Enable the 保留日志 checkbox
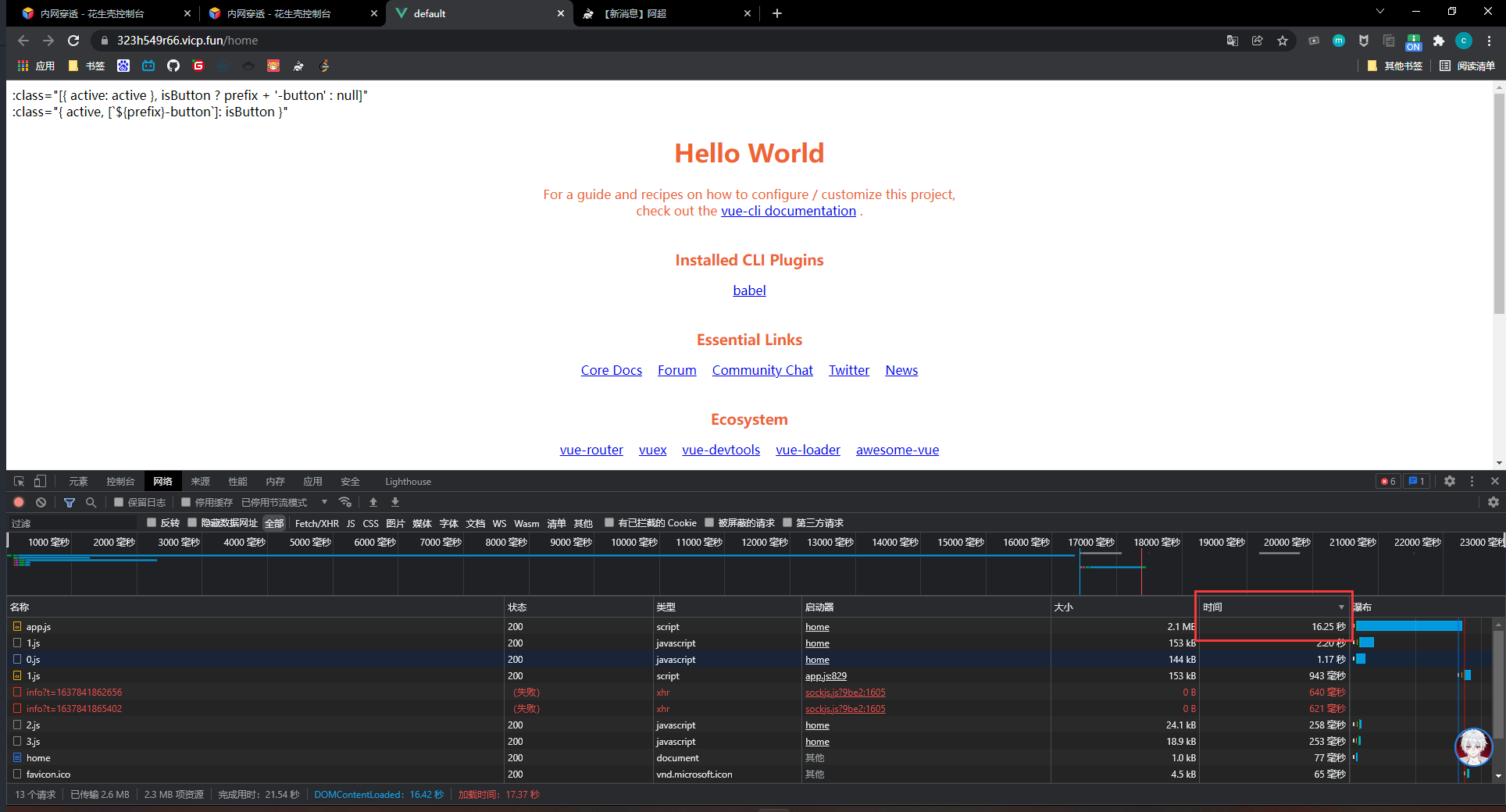The width and height of the screenshot is (1506, 812). (119, 503)
